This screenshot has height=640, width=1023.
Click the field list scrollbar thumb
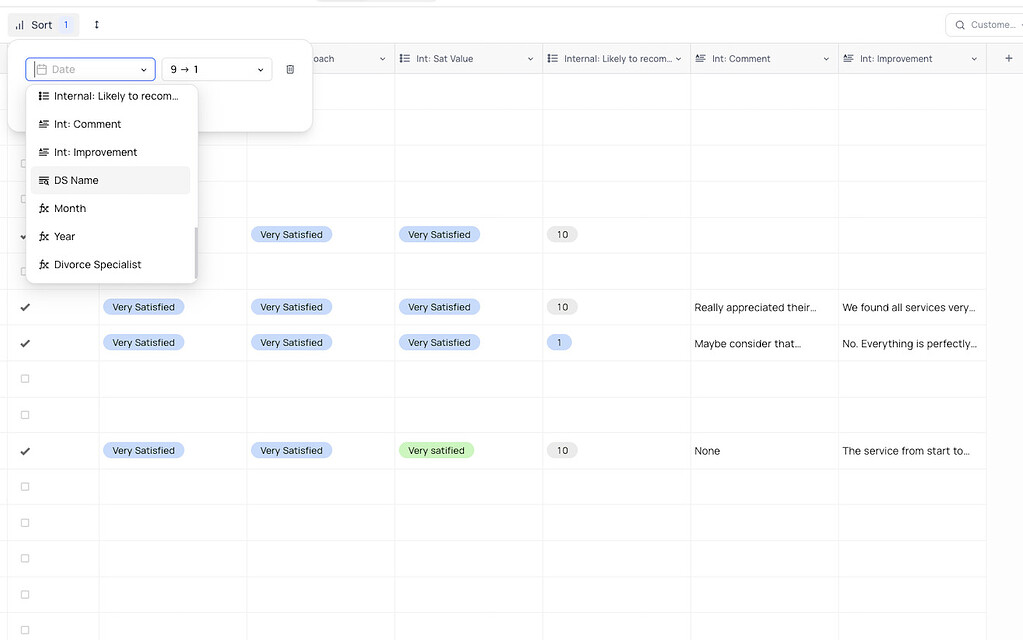[x=196, y=252]
